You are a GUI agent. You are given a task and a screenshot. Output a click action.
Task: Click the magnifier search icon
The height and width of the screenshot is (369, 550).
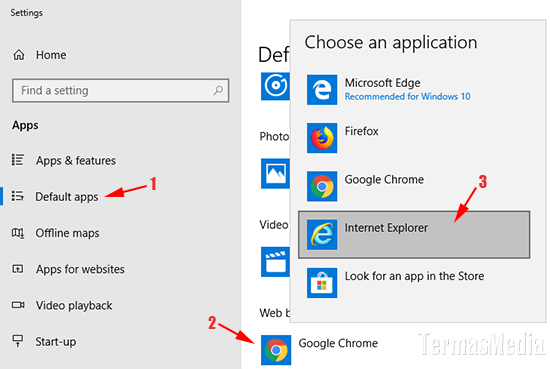(218, 90)
